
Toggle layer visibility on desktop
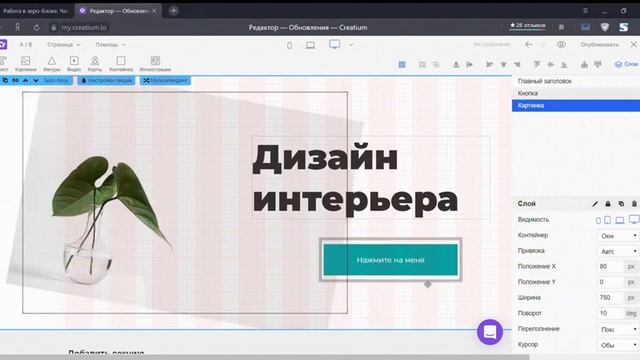click(x=634, y=220)
